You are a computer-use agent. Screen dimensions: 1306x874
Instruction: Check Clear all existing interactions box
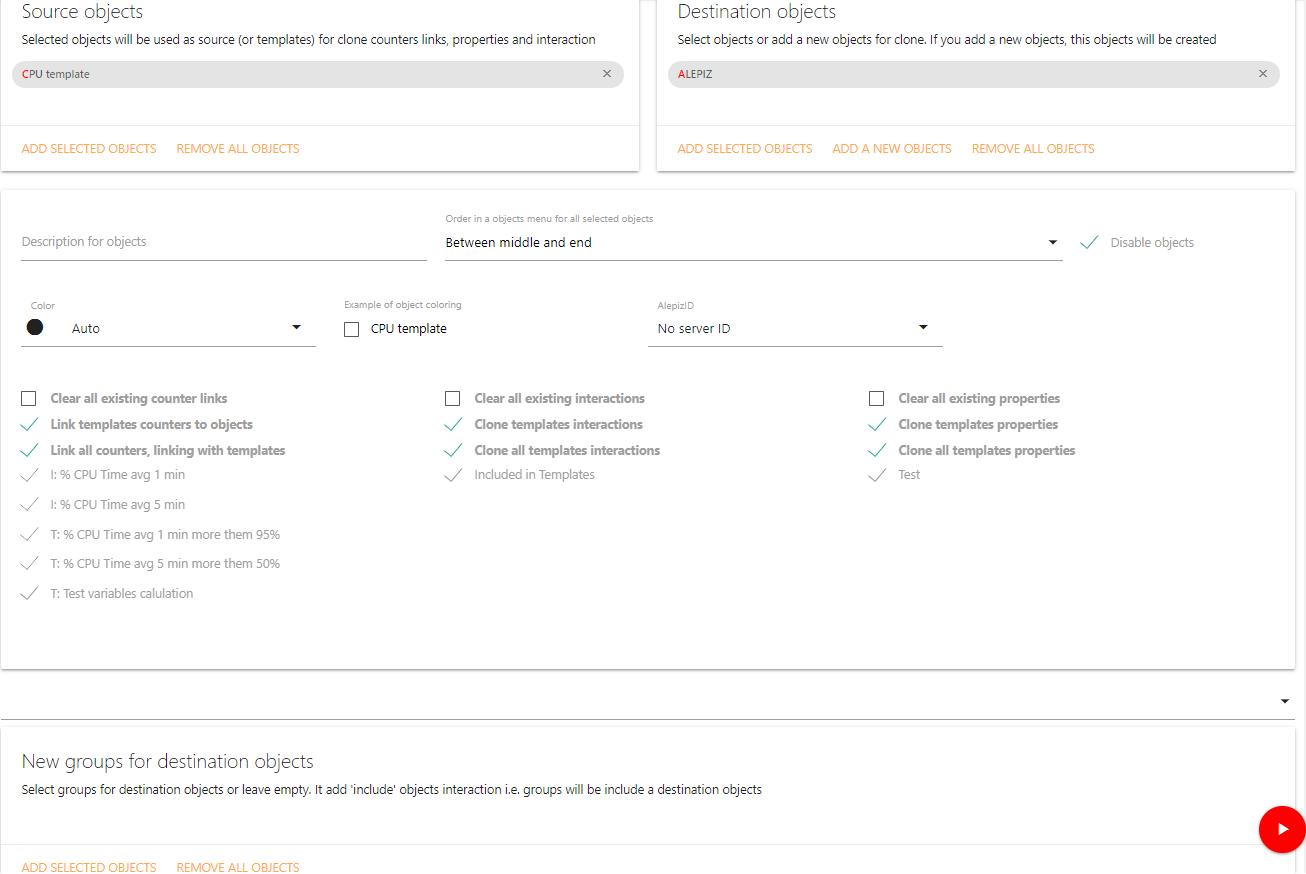(453, 399)
